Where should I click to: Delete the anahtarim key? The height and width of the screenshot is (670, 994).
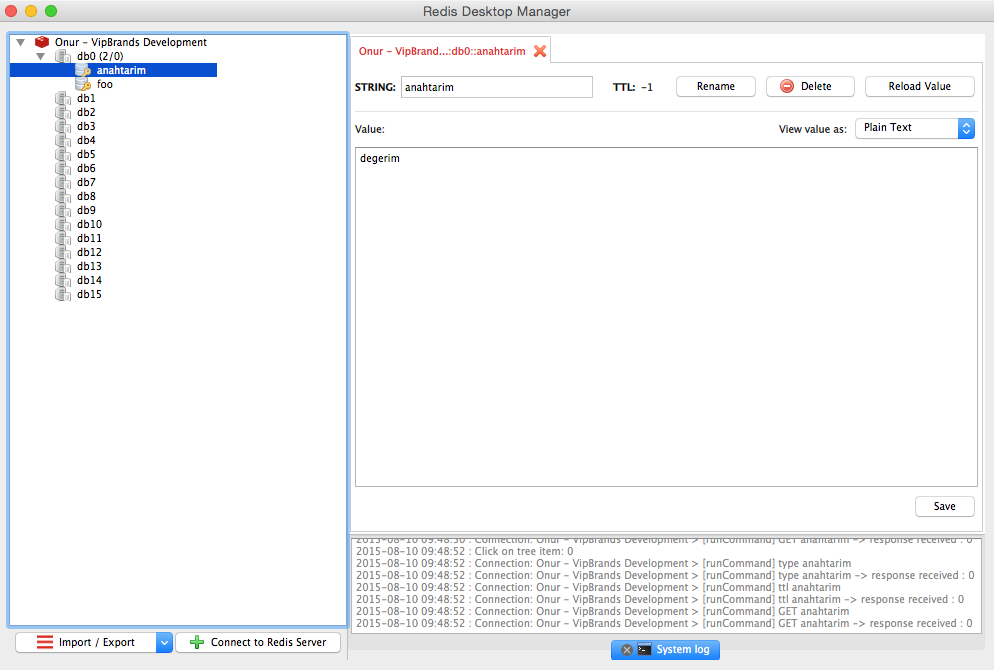pos(810,86)
